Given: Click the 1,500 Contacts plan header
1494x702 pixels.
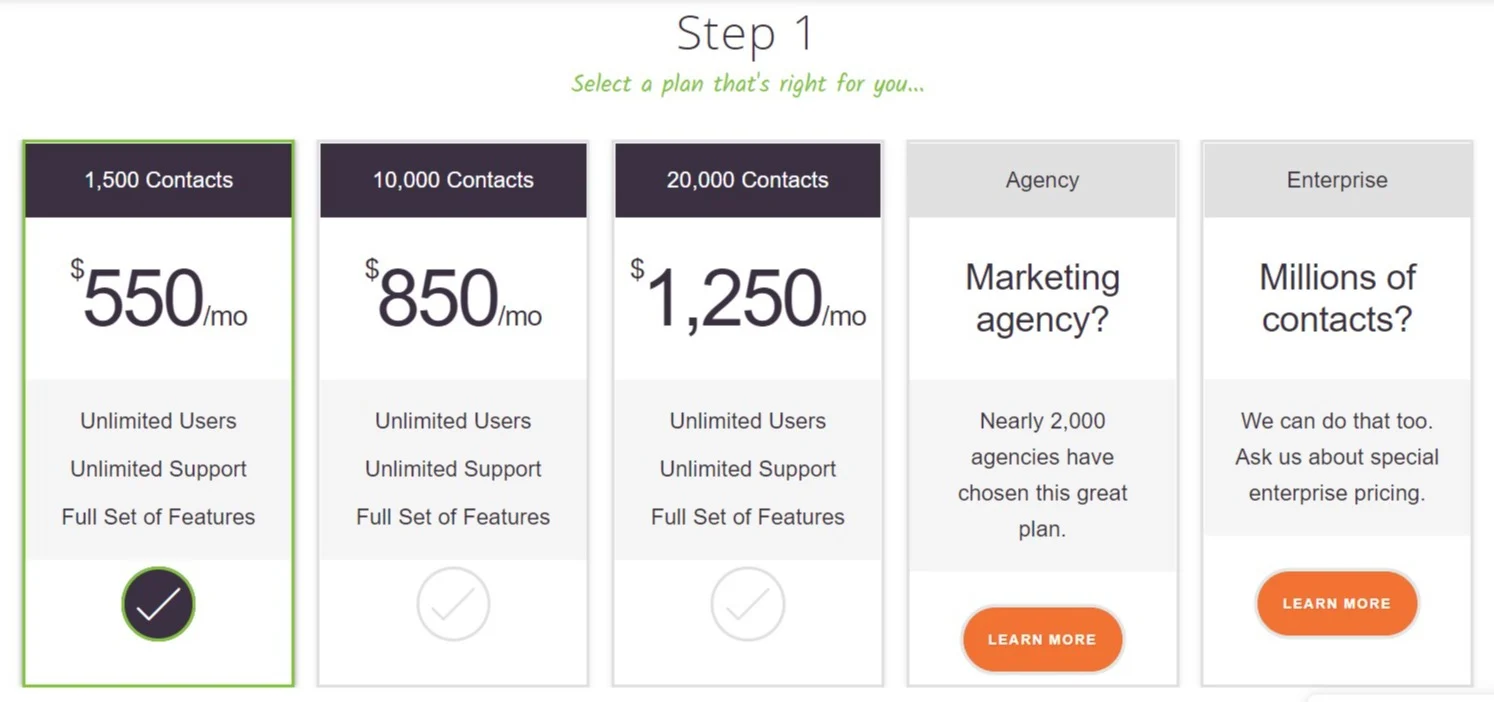Looking at the screenshot, I should pos(158,180).
